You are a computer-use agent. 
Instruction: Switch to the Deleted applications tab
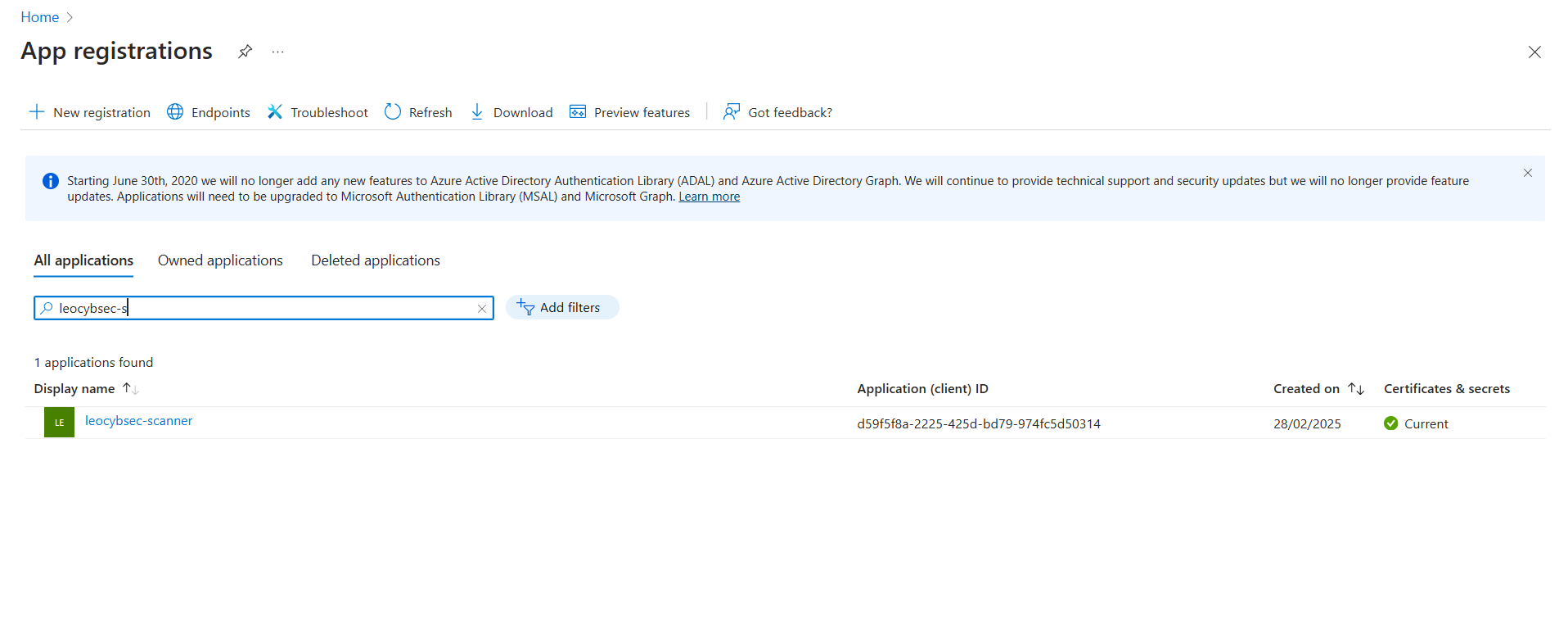point(376,260)
